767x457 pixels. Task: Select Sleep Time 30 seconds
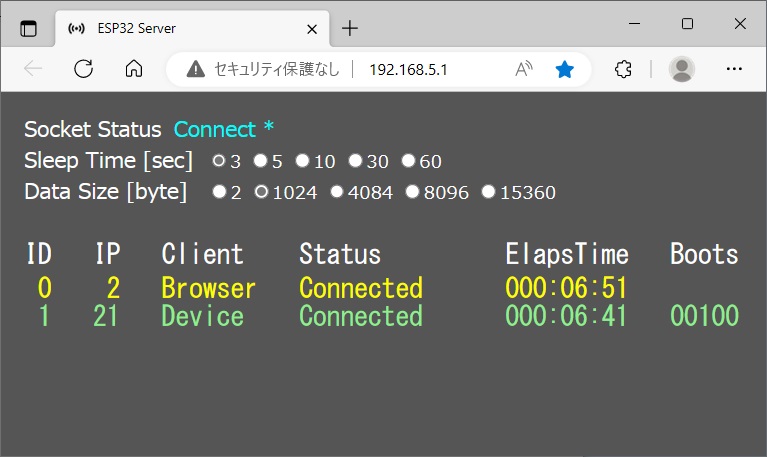point(355,160)
